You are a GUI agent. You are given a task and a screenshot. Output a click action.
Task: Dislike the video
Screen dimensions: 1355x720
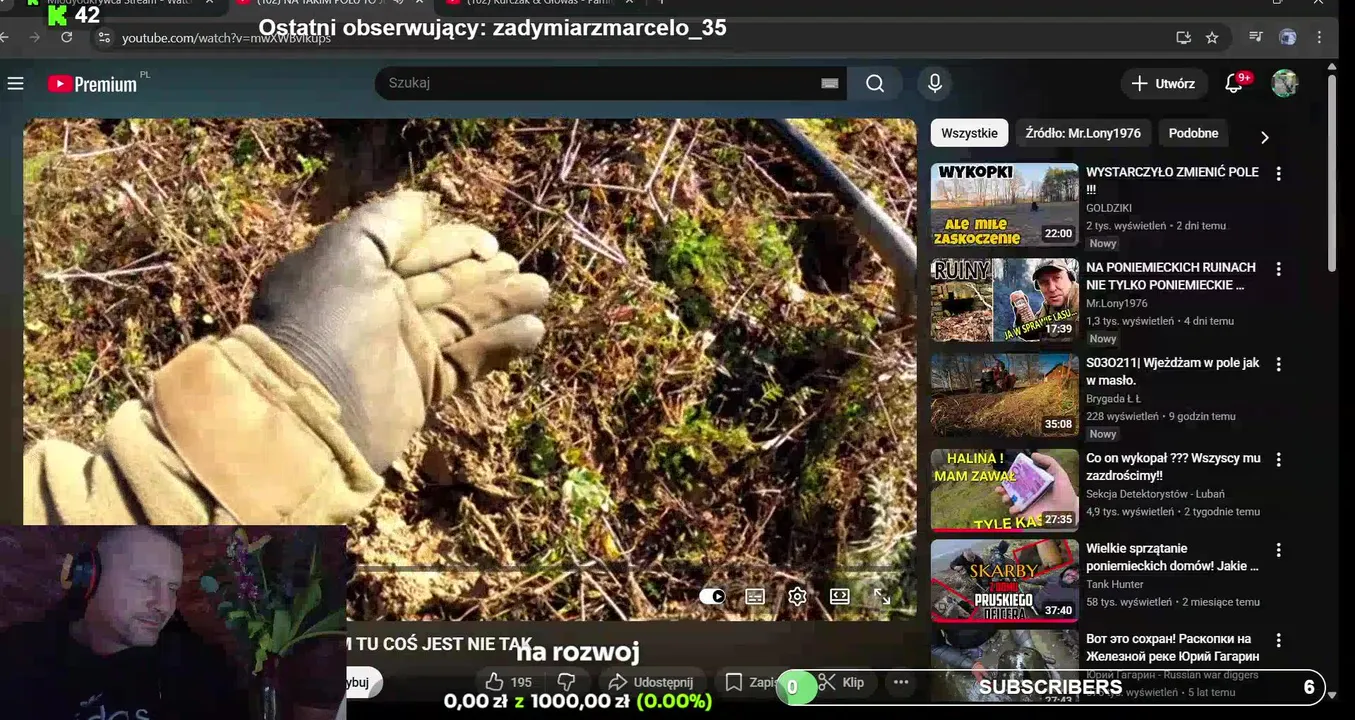pos(566,682)
